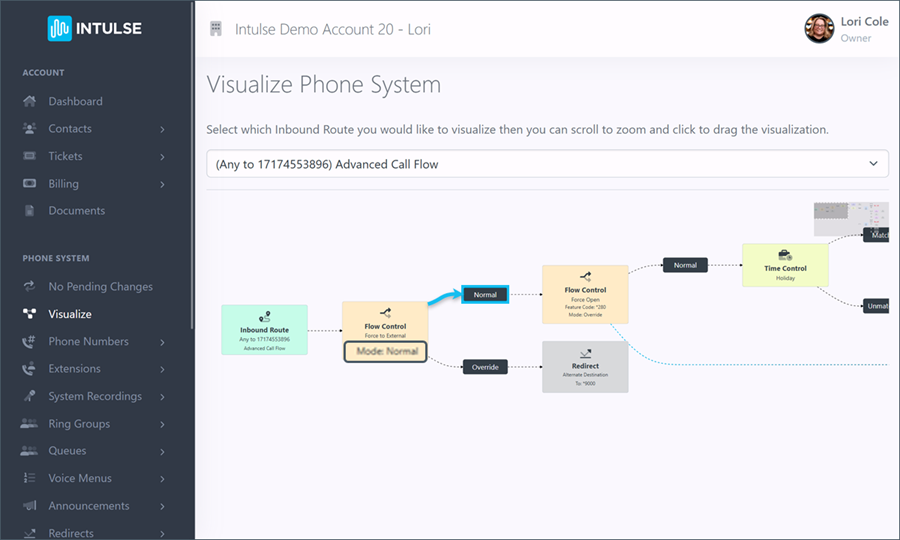Image resolution: width=900 pixels, height=540 pixels.
Task: Expand the Contacts submenu chevron
Action: pyautogui.click(x=162, y=129)
